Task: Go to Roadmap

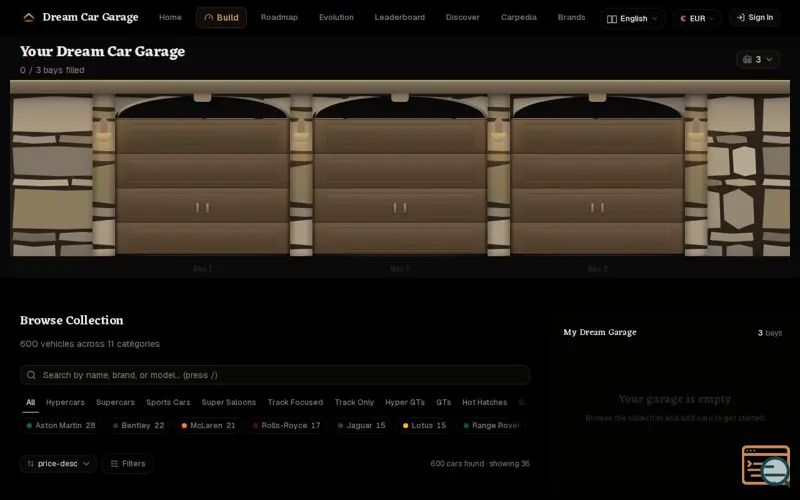Action: [x=279, y=17]
